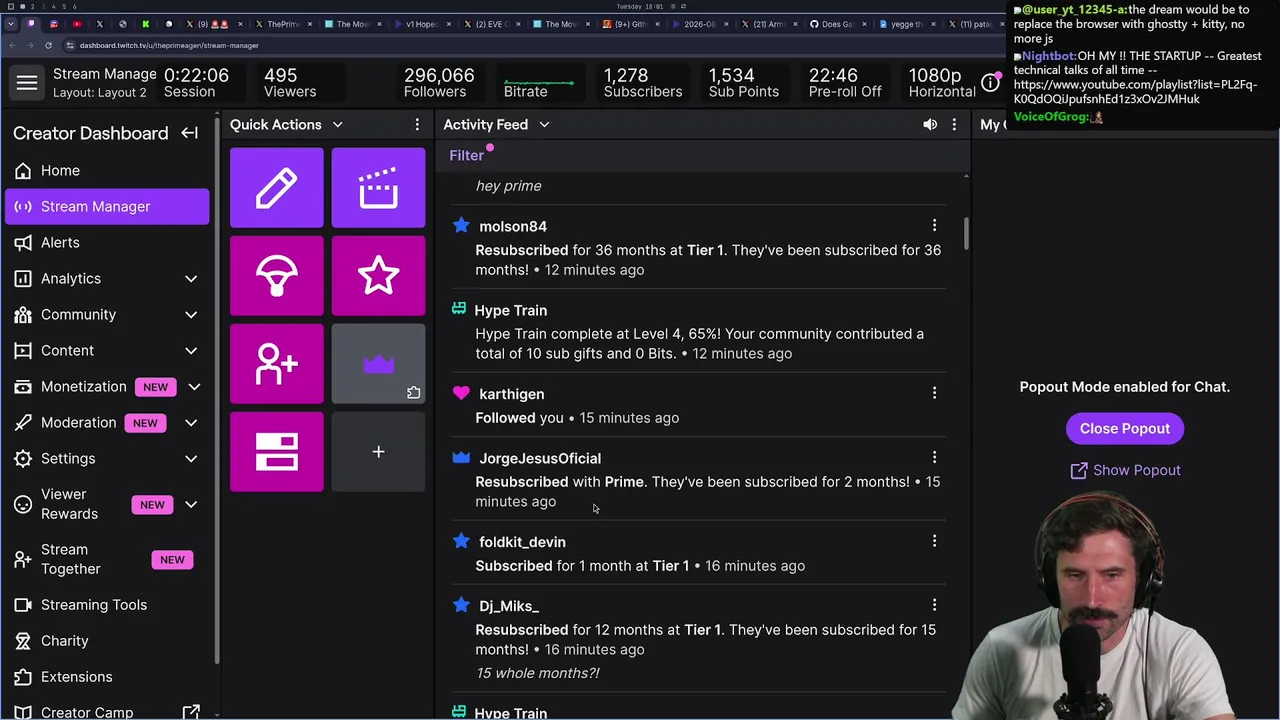The height and width of the screenshot is (720, 1280).
Task: Click the Bitrate graph indicator
Action: coord(538,83)
